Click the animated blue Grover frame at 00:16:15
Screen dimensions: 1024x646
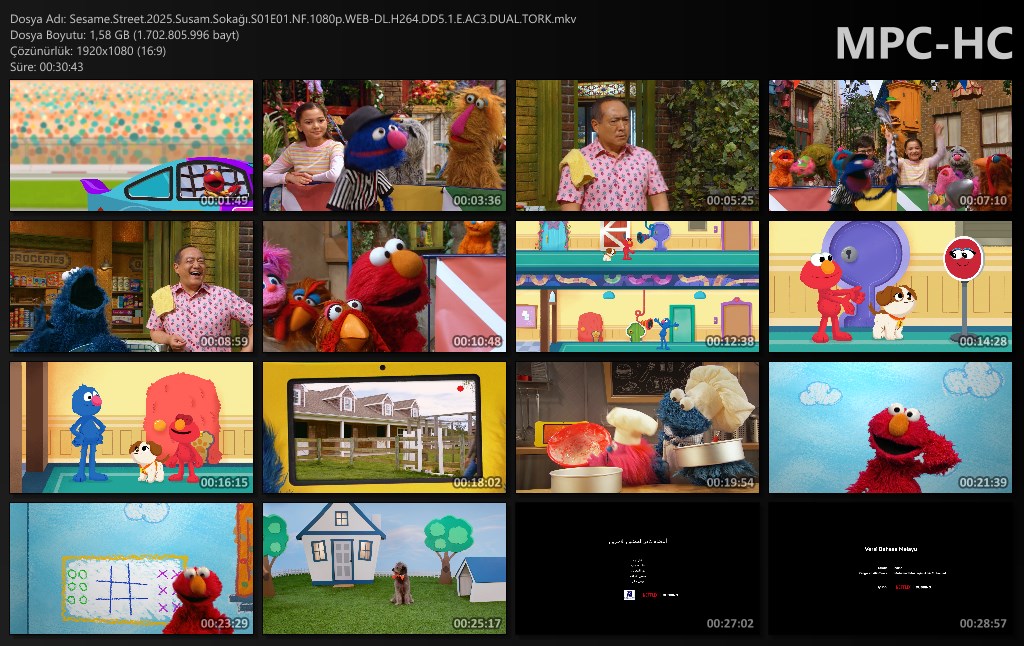[x=131, y=428]
